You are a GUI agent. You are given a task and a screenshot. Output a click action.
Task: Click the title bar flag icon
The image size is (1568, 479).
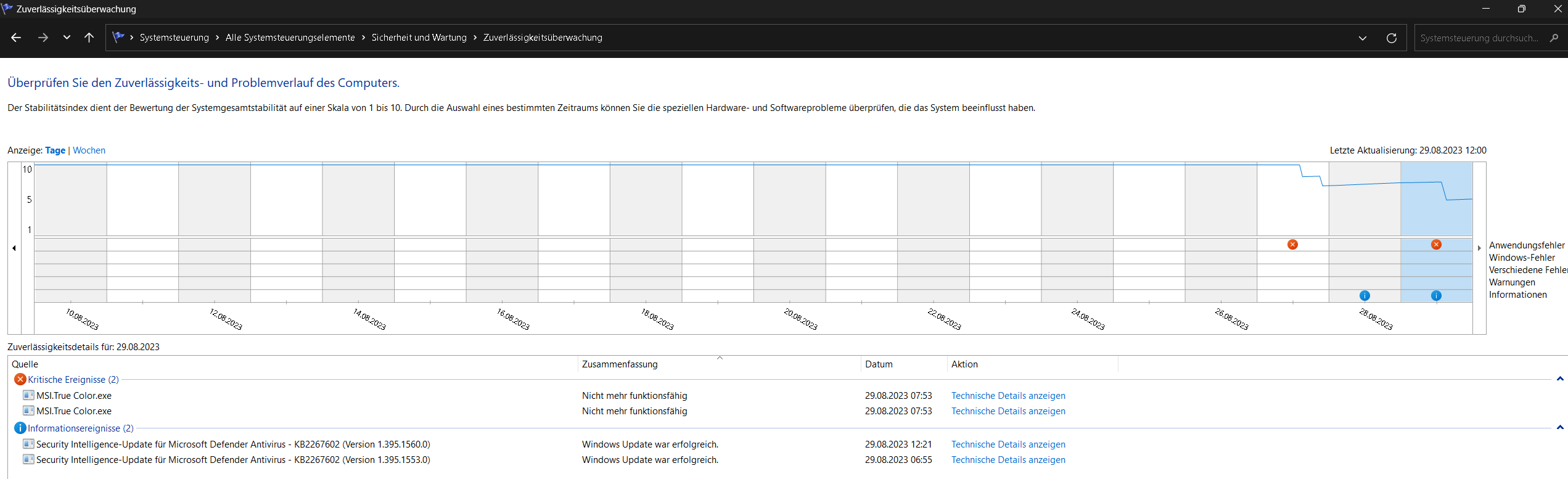coord(7,8)
